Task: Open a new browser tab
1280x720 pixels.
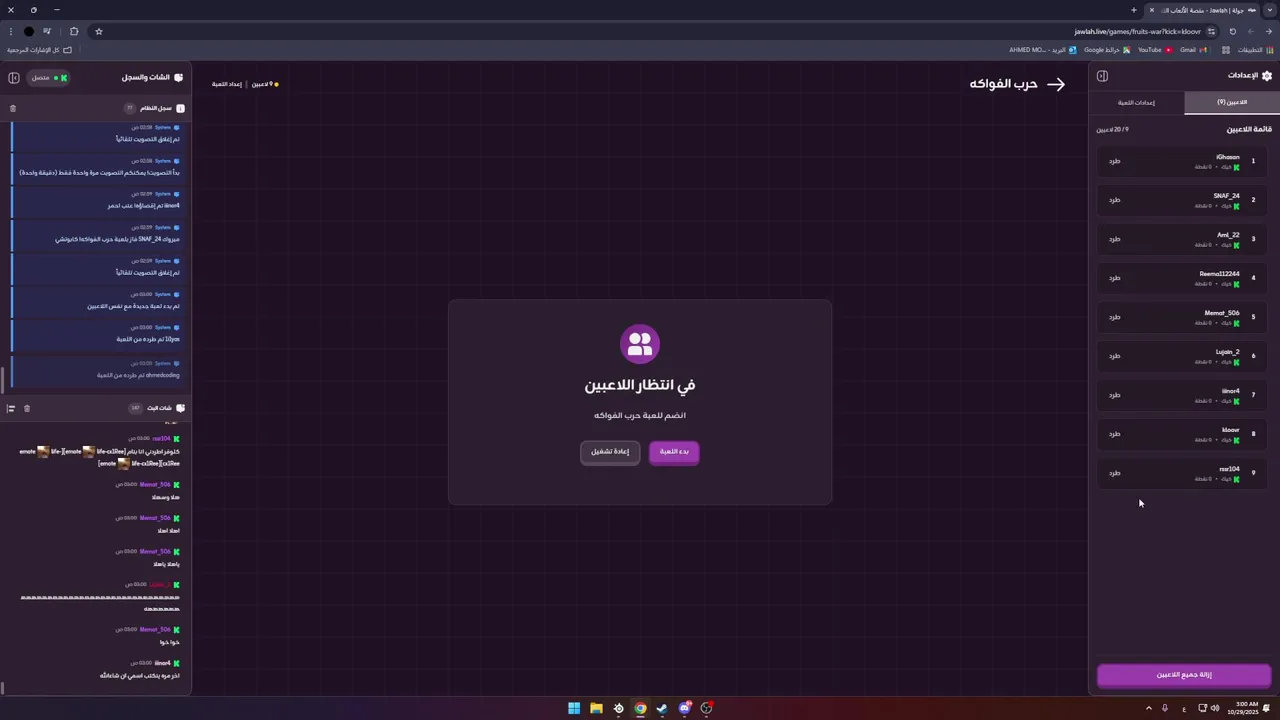Action: point(1134,10)
